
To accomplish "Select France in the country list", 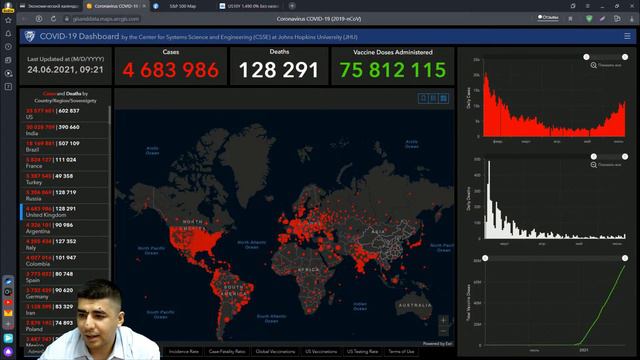I will click(65, 163).
